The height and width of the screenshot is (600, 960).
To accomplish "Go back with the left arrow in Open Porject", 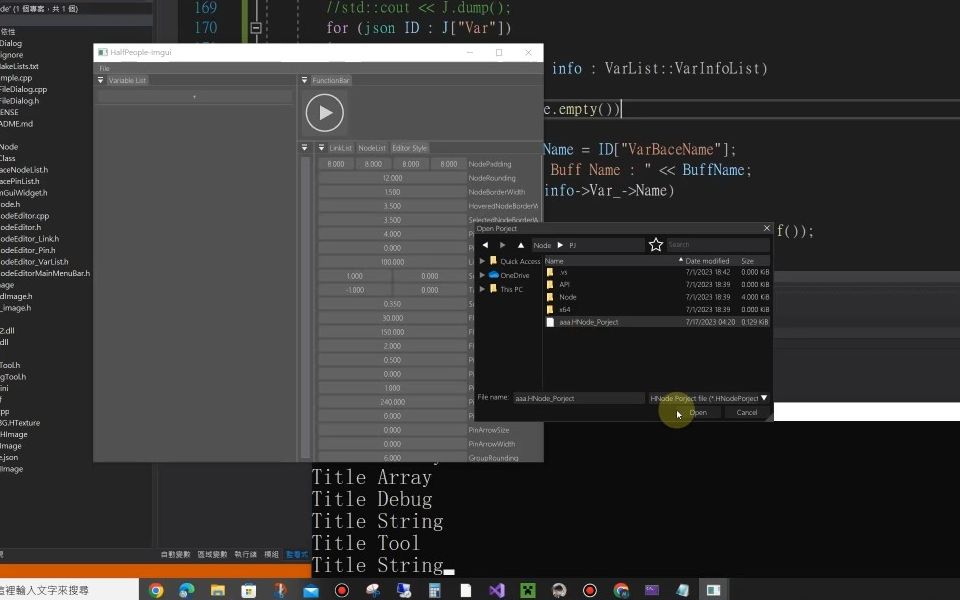I will [x=486, y=245].
